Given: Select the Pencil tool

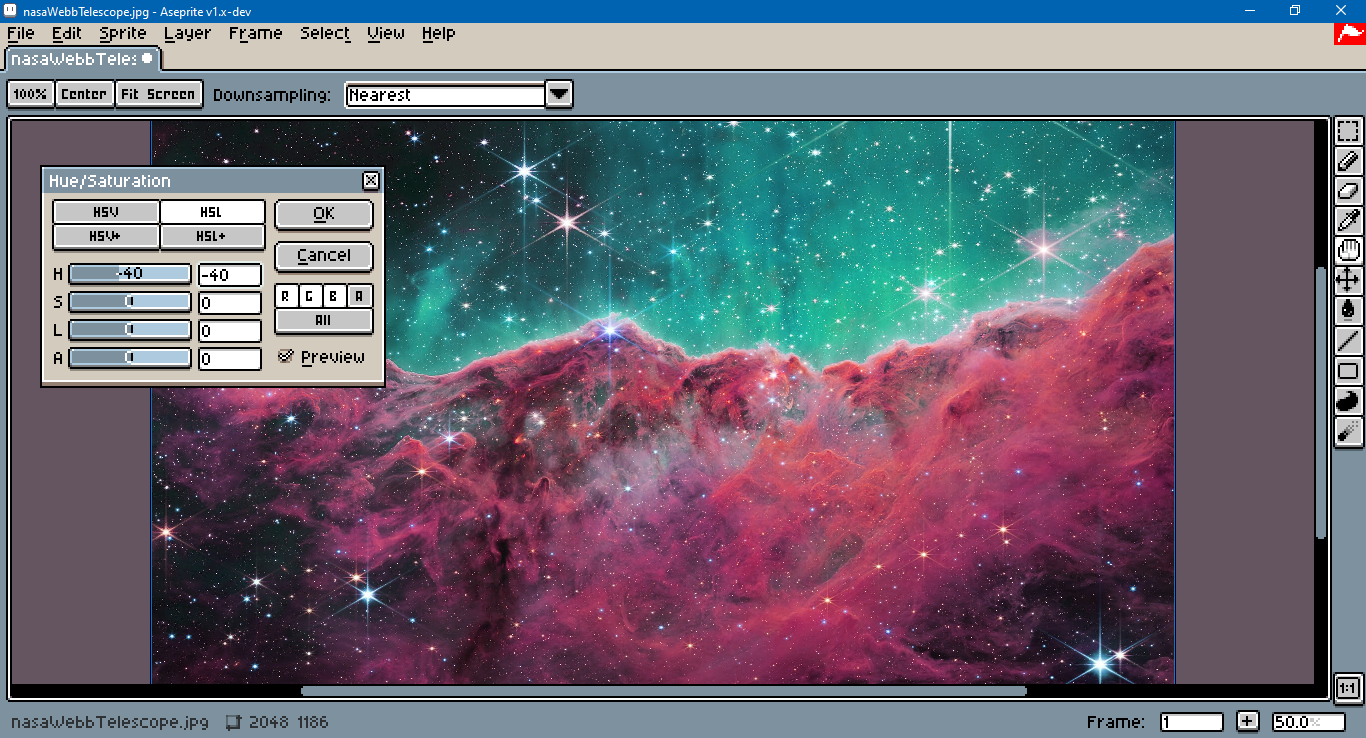Looking at the screenshot, I should pyautogui.click(x=1348, y=160).
